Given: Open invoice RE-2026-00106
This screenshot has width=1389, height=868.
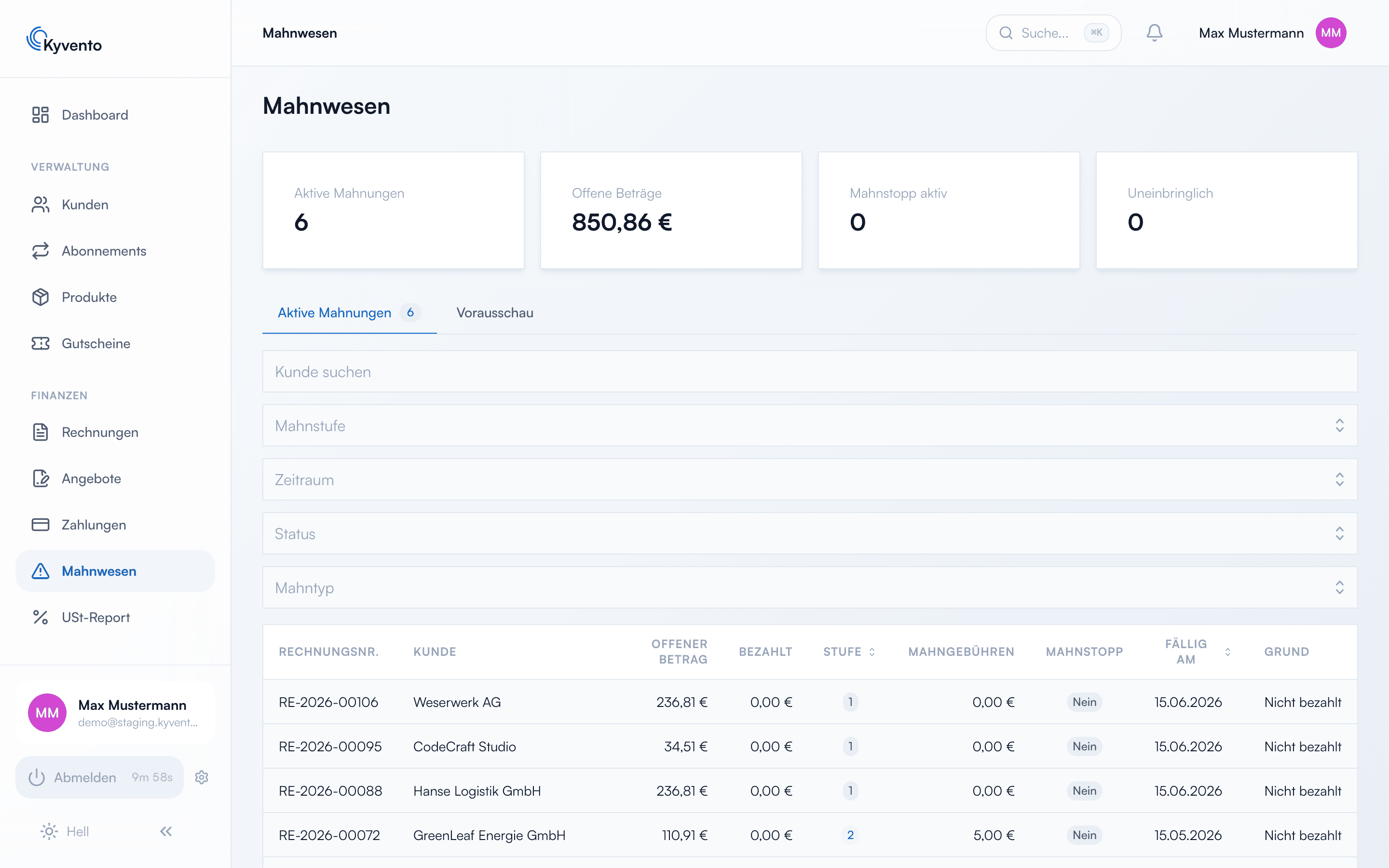Looking at the screenshot, I should [328, 702].
